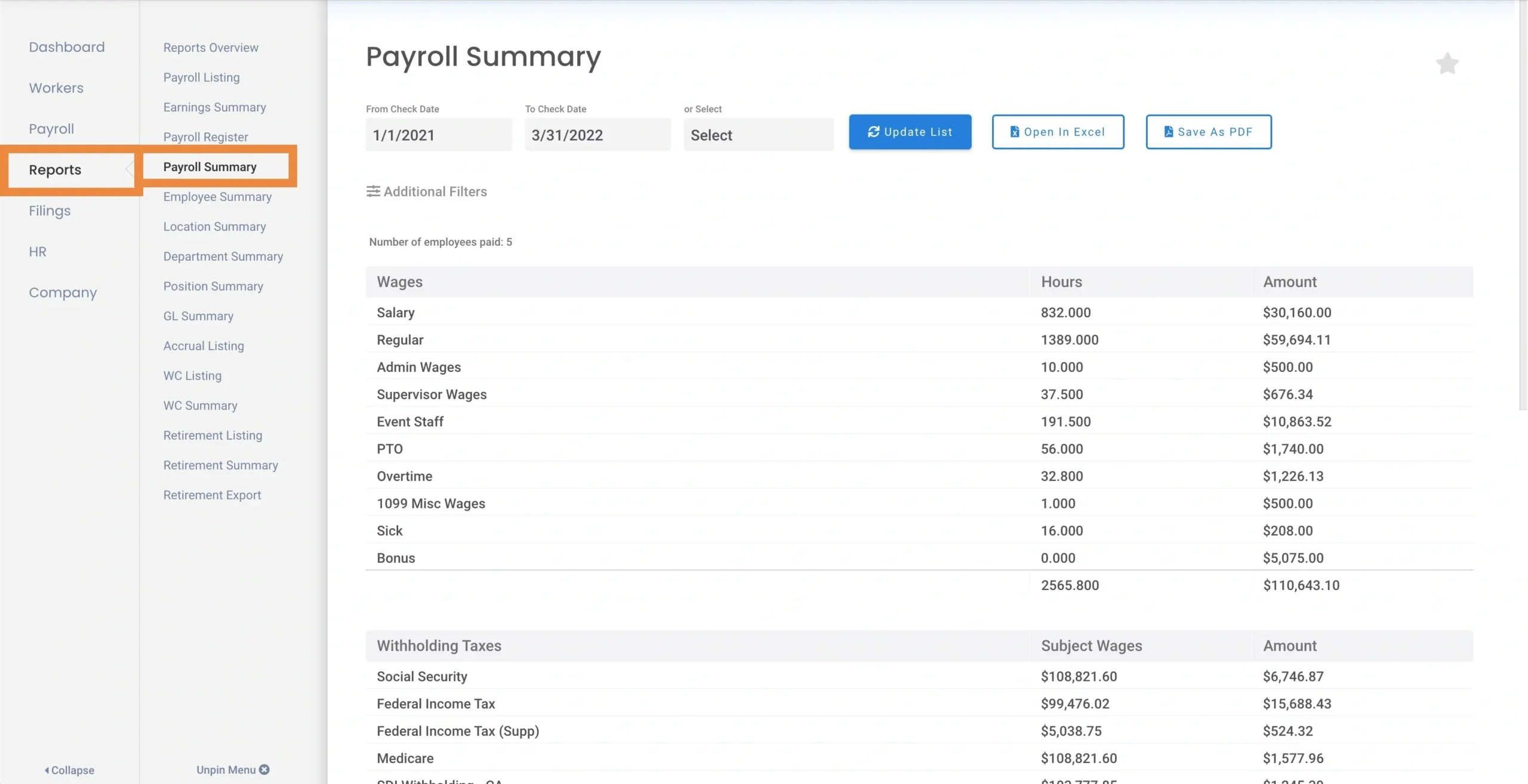Open the From Check Date picker
Image resolution: width=1528 pixels, height=784 pixels.
(438, 135)
